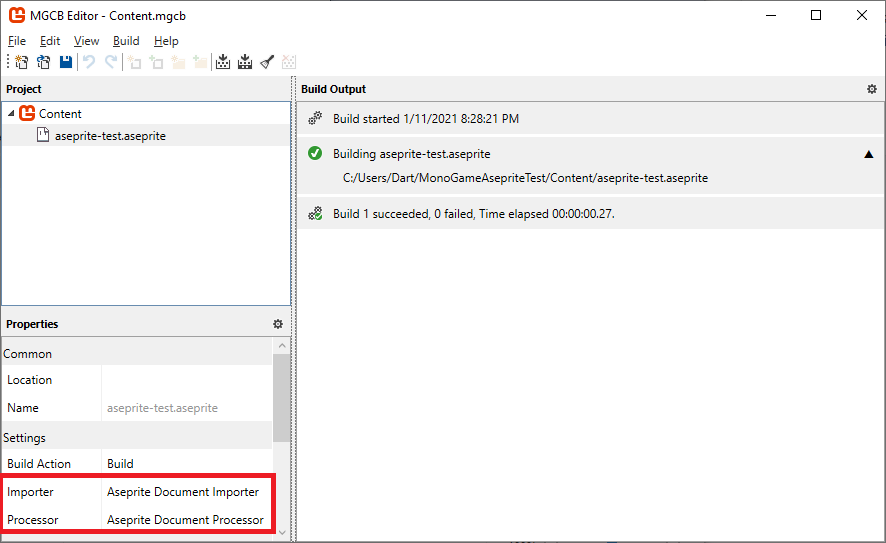Click the Processor property label
886x543 pixels.
33,519
